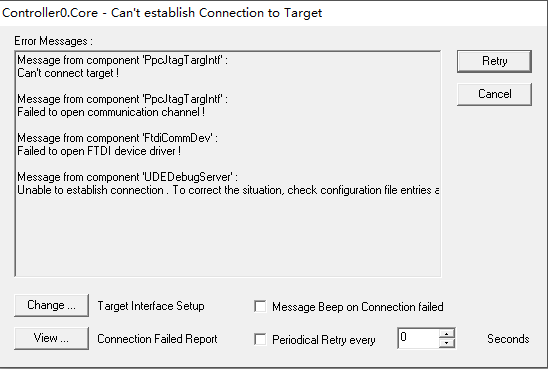Click the "Connection Failed Report" label

[157, 339]
